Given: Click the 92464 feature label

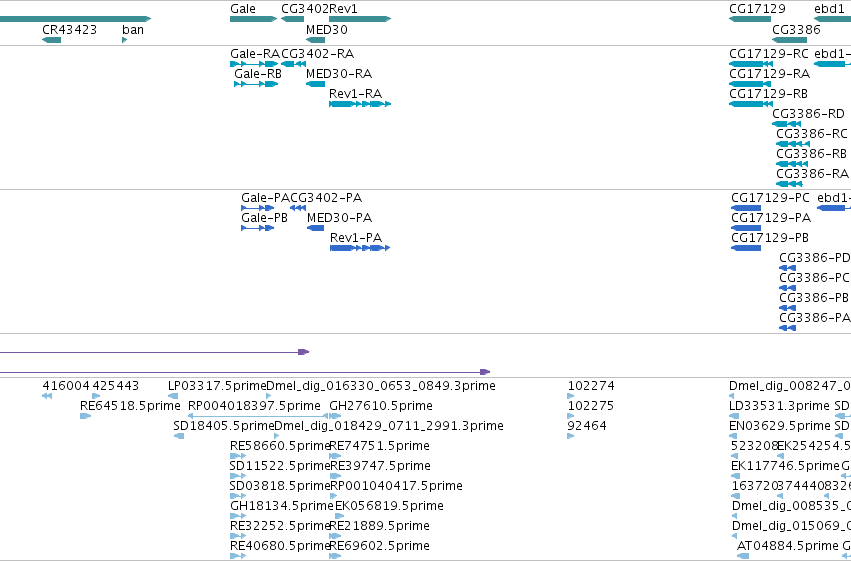Looking at the screenshot, I should coord(587,426).
